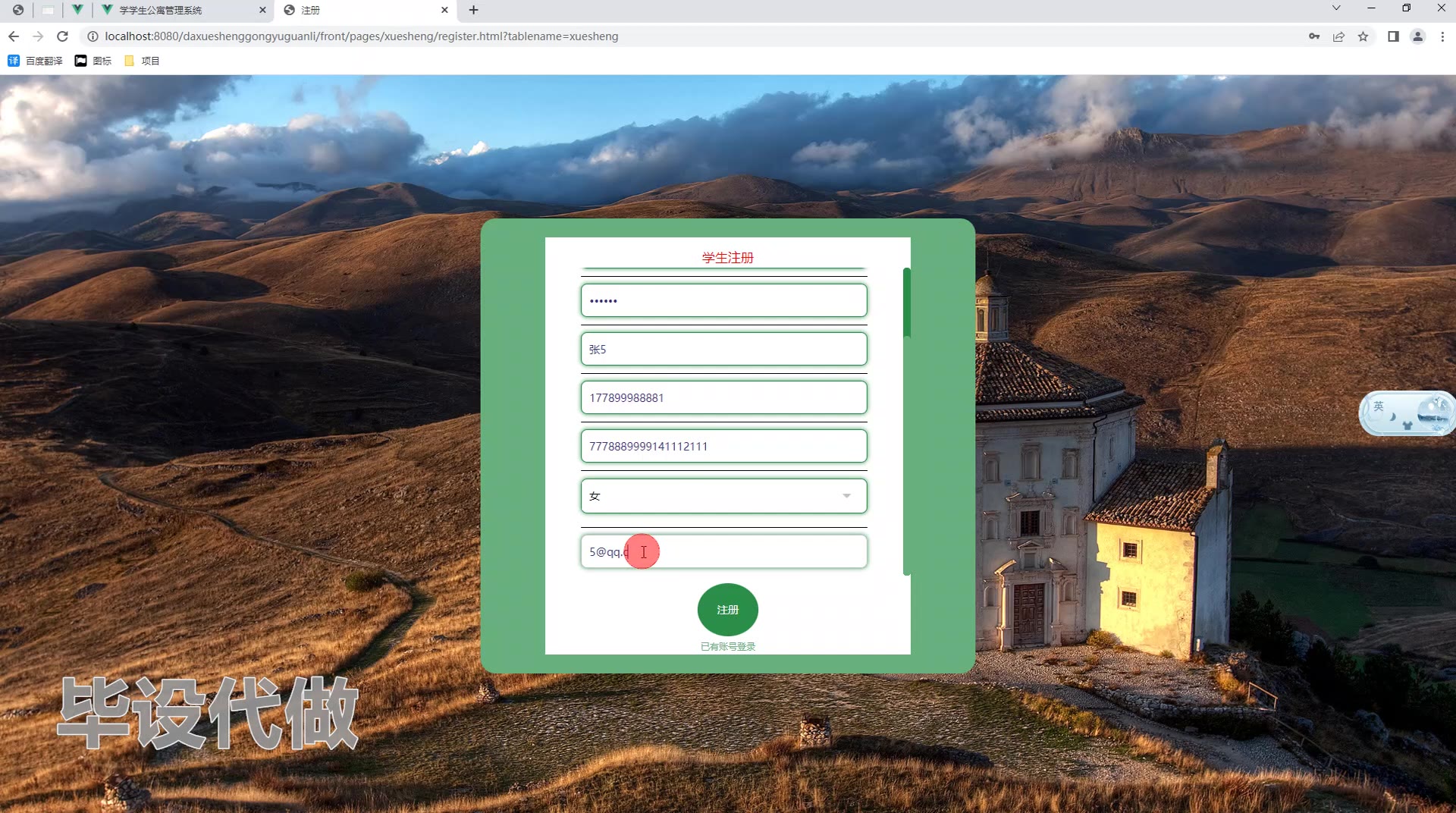Toggle the browser side panel
This screenshot has height=813, width=1456.
pyautogui.click(x=1393, y=36)
